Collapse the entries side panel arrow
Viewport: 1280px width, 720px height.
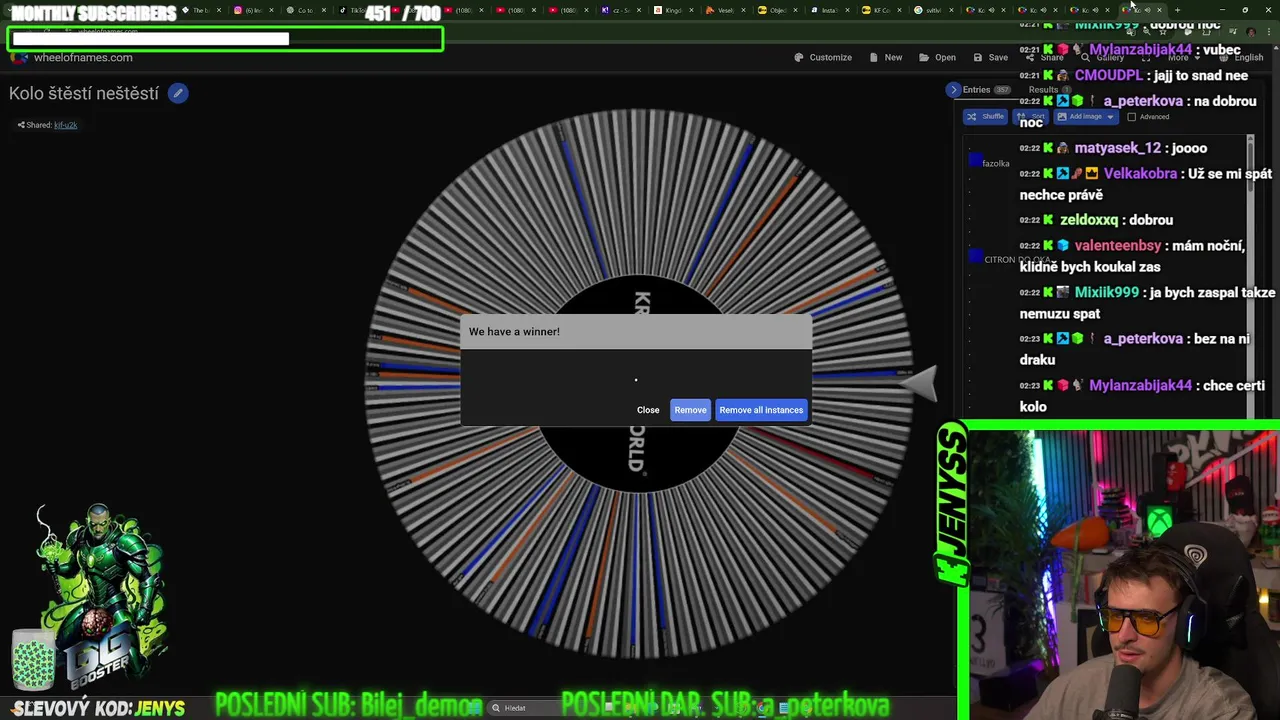click(954, 90)
